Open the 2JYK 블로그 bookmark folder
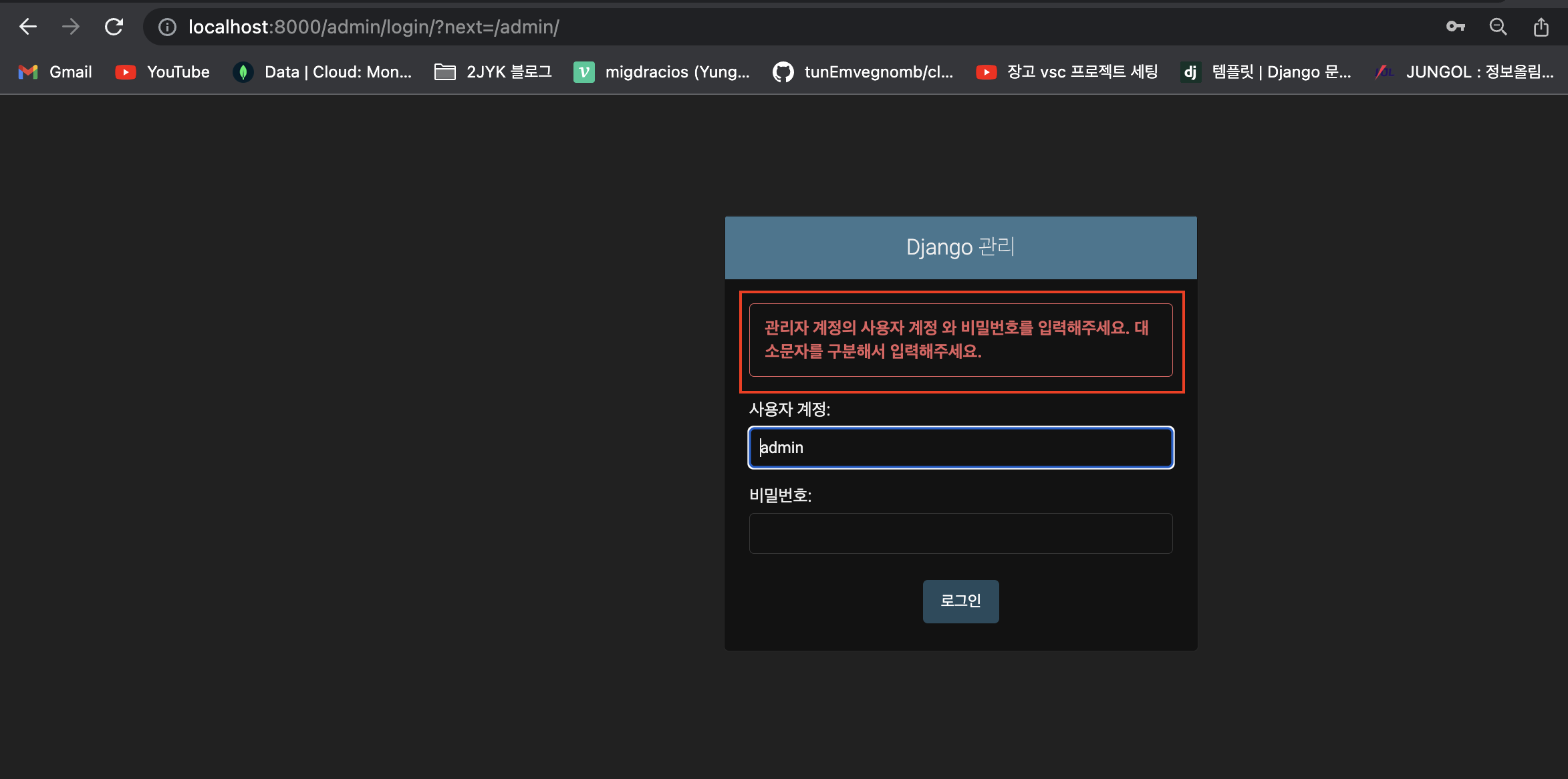Viewport: 1568px width, 779px height. coord(493,71)
